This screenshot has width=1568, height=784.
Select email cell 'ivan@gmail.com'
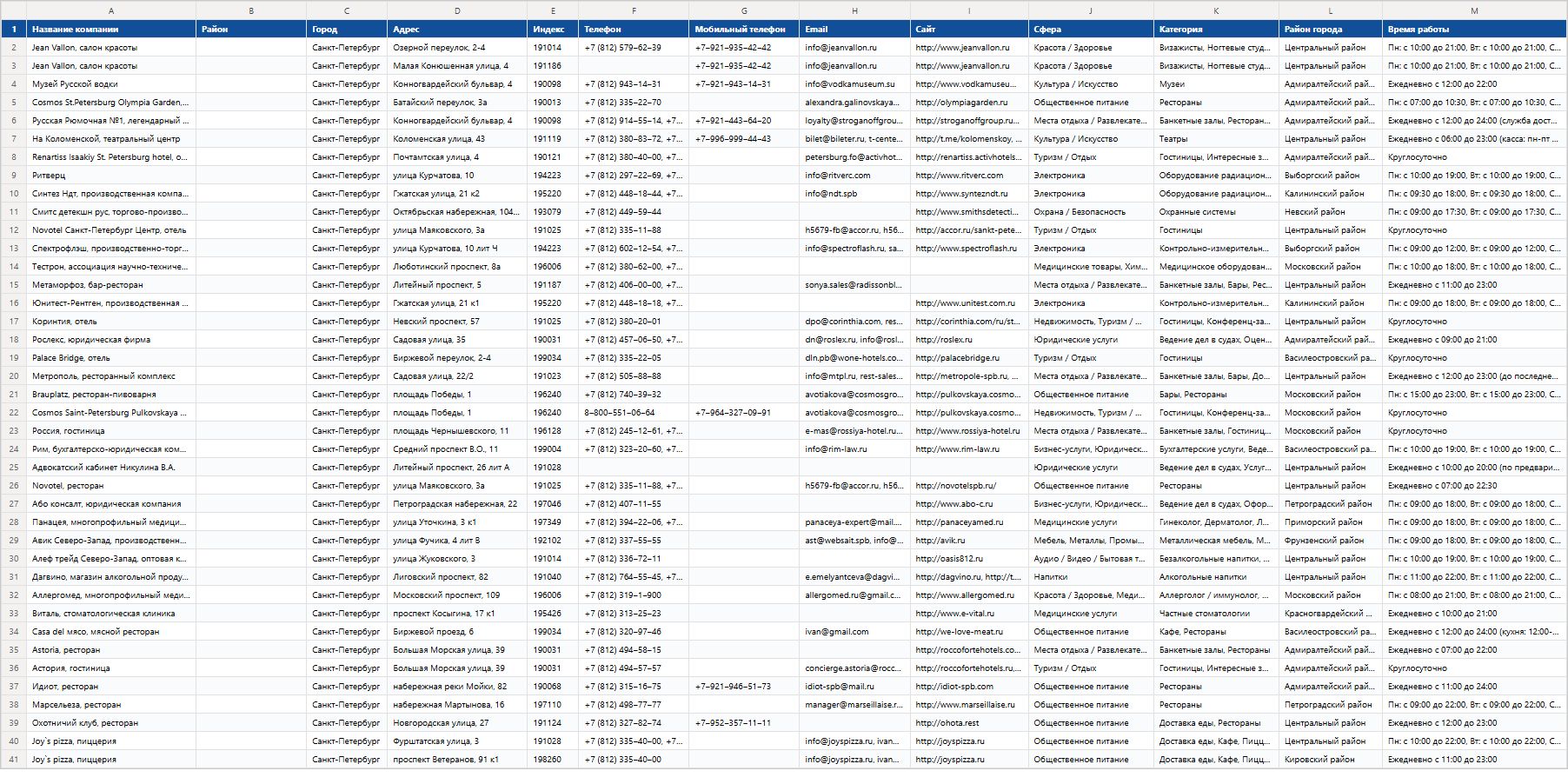tap(854, 632)
